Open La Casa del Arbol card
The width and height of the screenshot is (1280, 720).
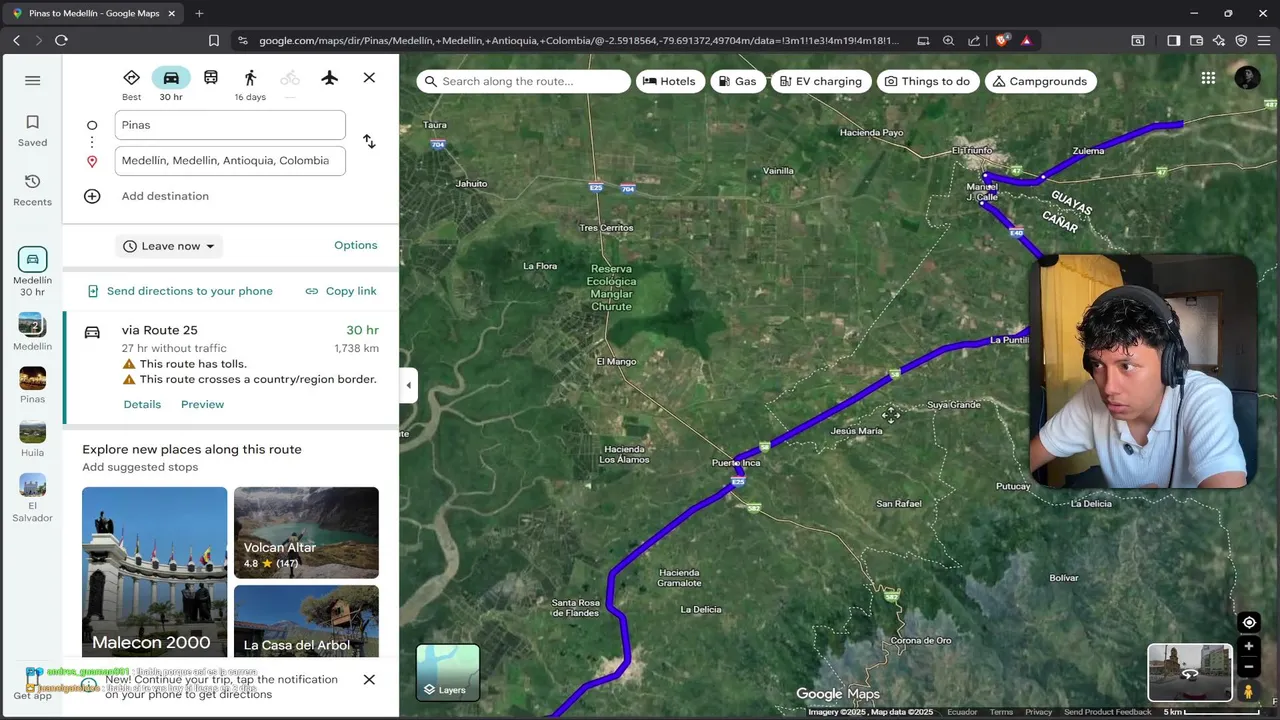(x=306, y=621)
